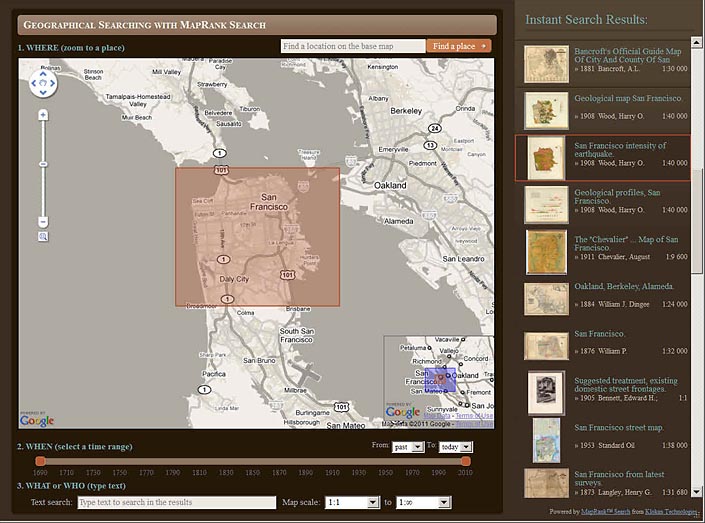Viewport: 705px width, 523px height.
Task: Open San Francisco from latest surveys result
Action: [x=619, y=478]
